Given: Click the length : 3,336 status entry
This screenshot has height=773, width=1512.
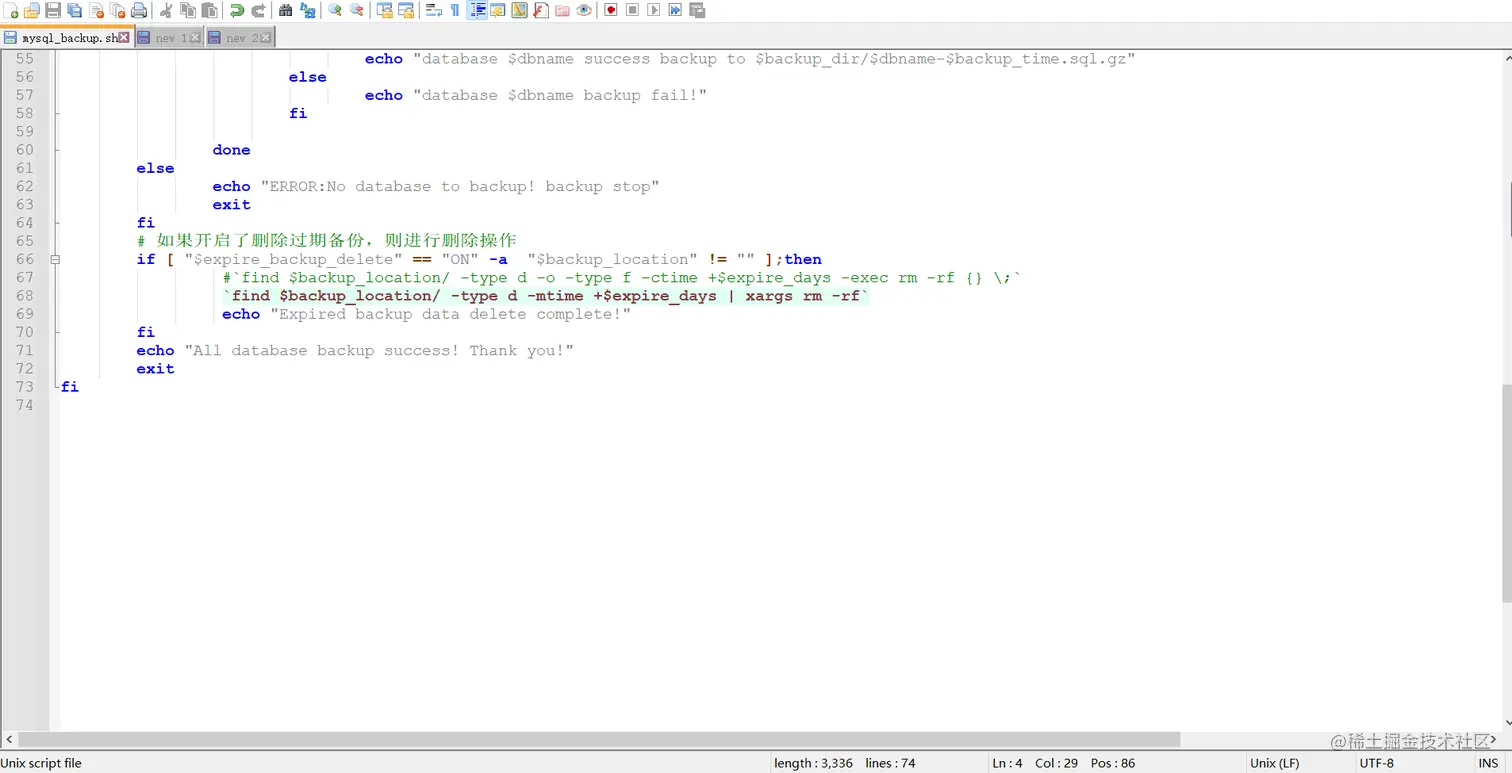Looking at the screenshot, I should (x=813, y=763).
